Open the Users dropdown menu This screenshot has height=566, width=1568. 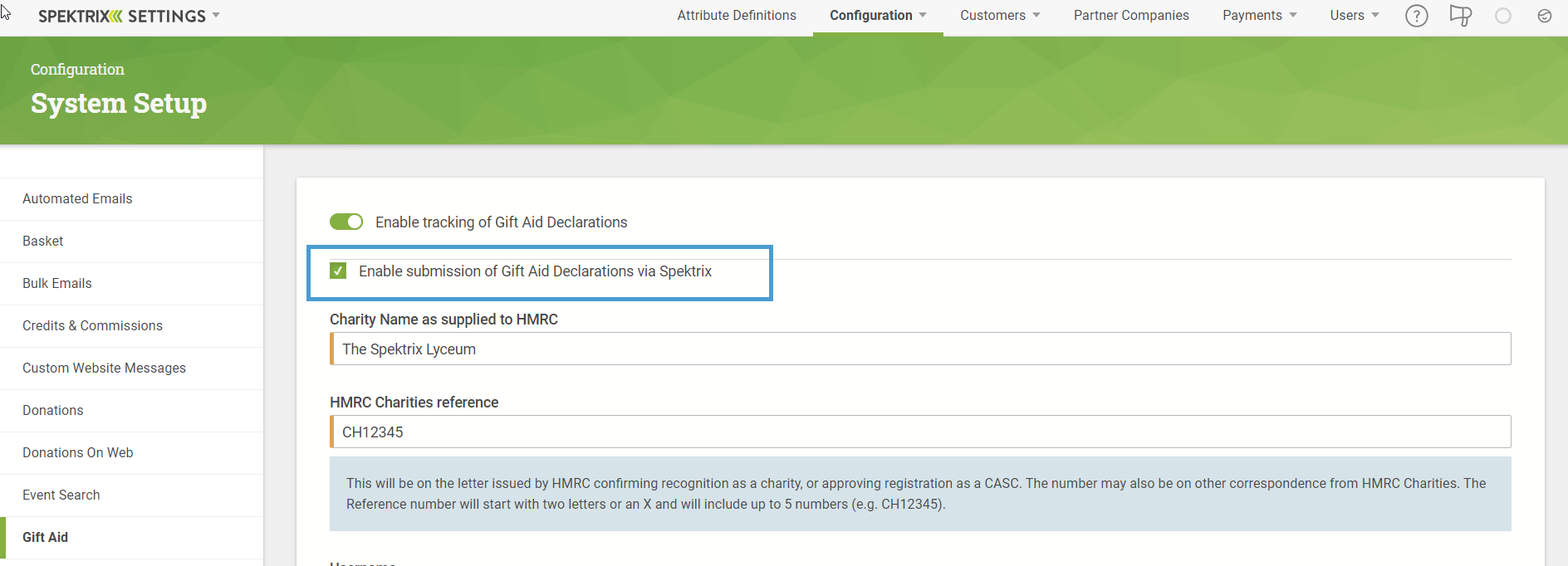pos(1355,16)
